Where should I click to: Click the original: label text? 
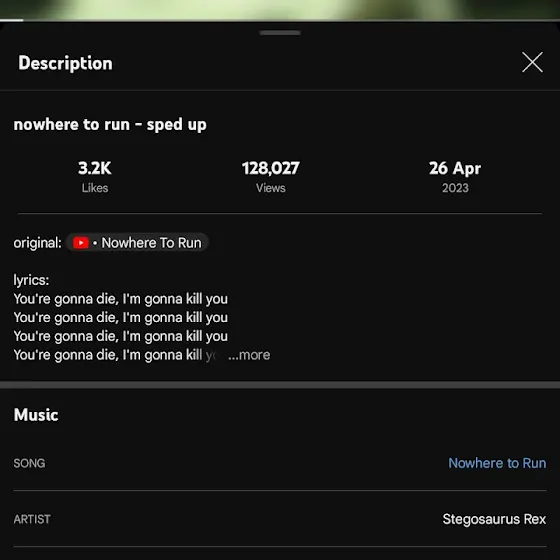(38, 243)
